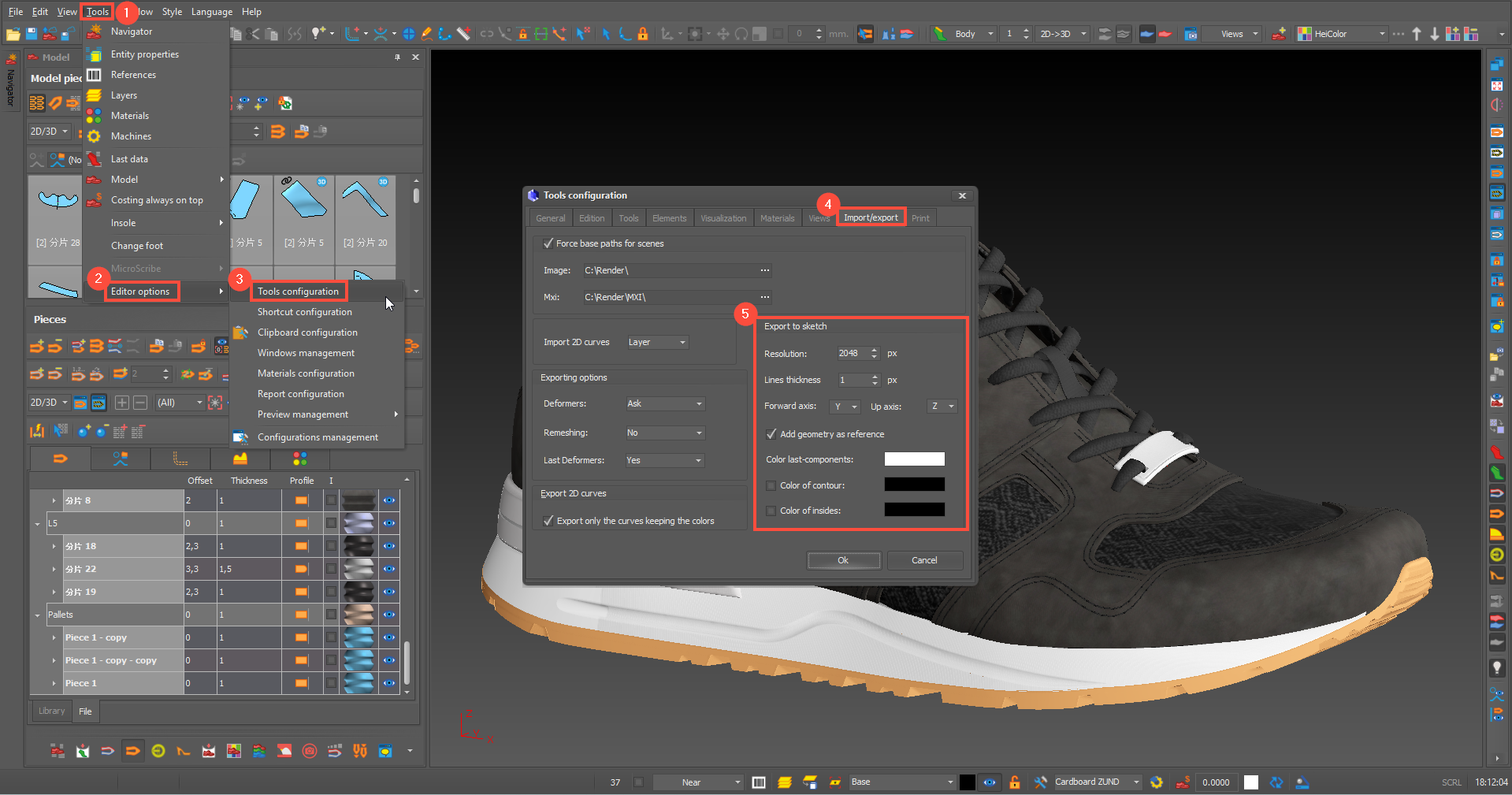Click browse button next to Image path
The width and height of the screenshot is (1512, 795).
point(764,270)
